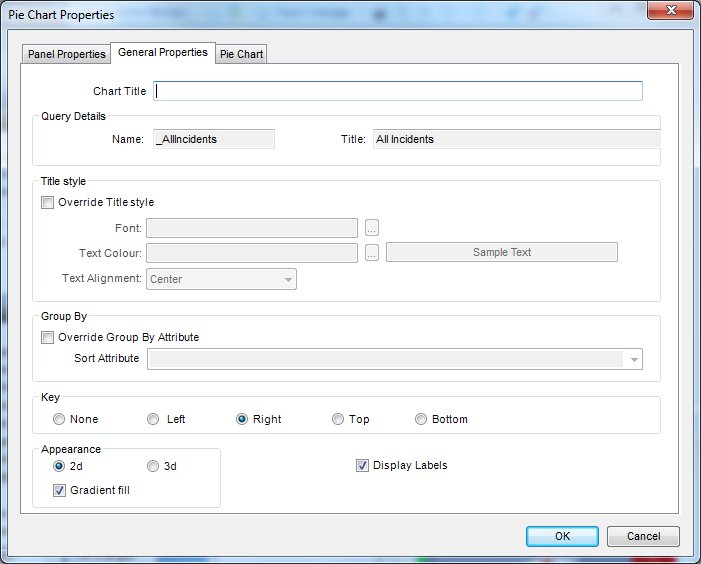Enable Override Title style checkbox
This screenshot has height=564, width=701.
click(x=47, y=202)
